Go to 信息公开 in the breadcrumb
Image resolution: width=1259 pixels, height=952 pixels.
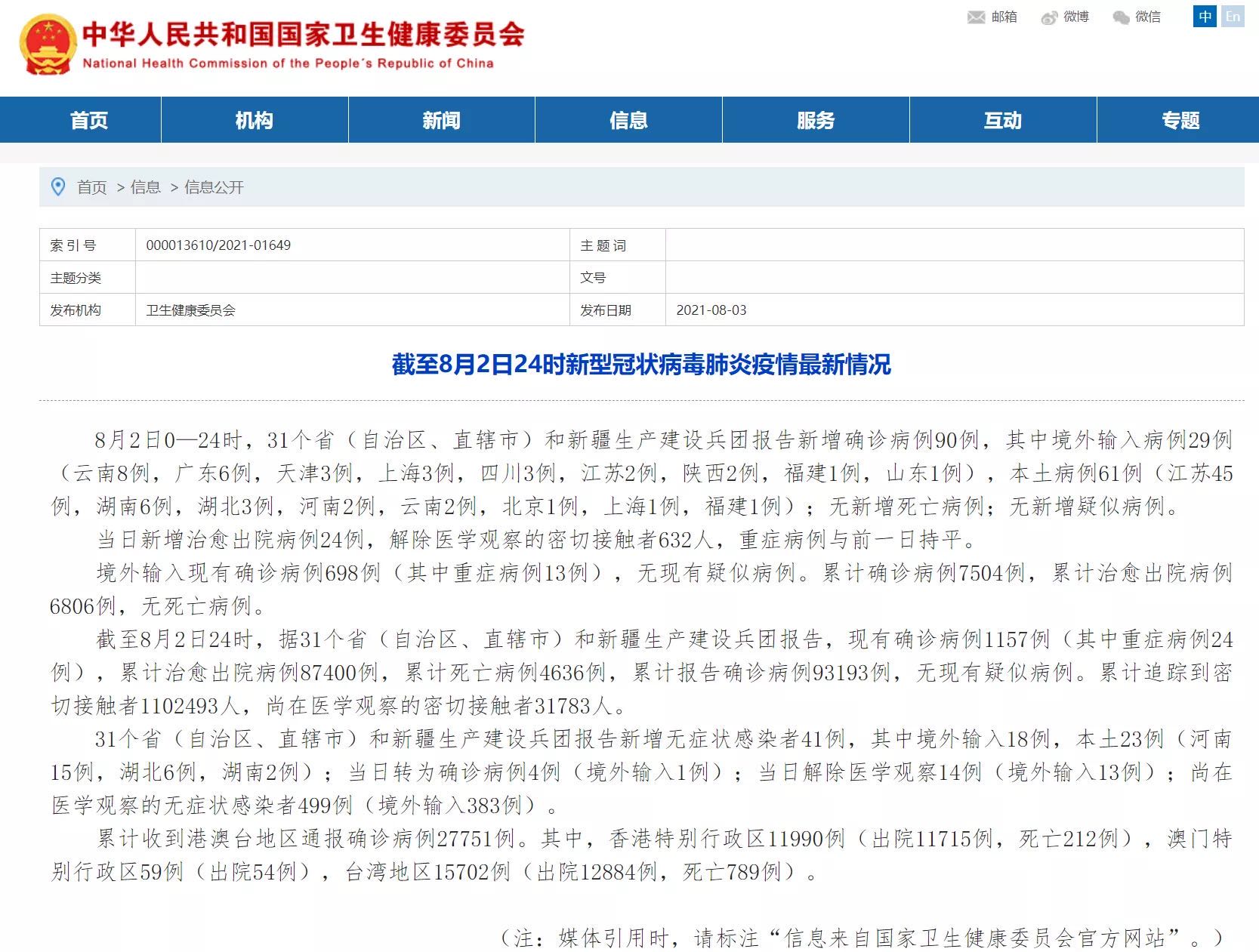[x=214, y=187]
